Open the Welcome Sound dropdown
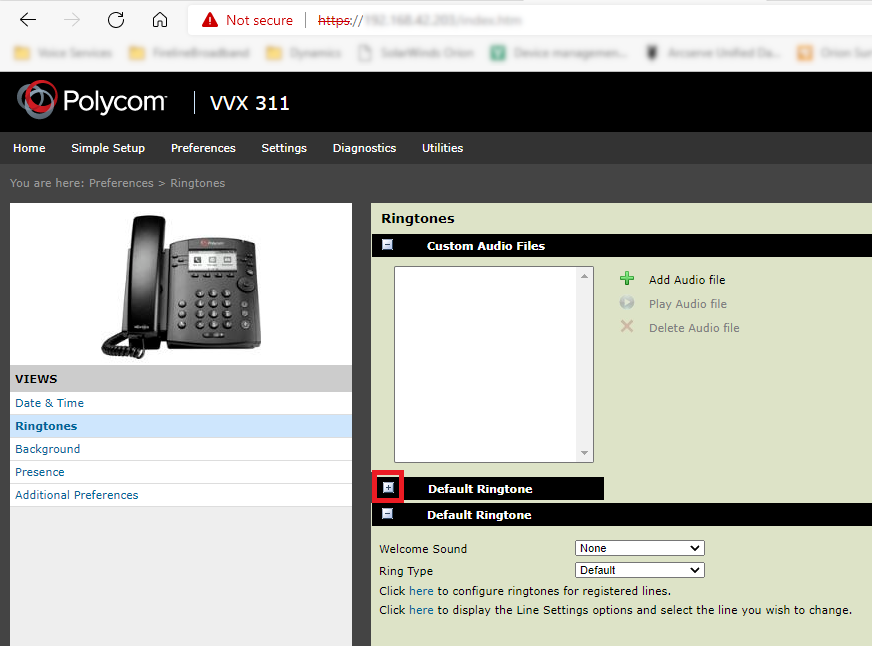The image size is (872, 646). coord(640,548)
